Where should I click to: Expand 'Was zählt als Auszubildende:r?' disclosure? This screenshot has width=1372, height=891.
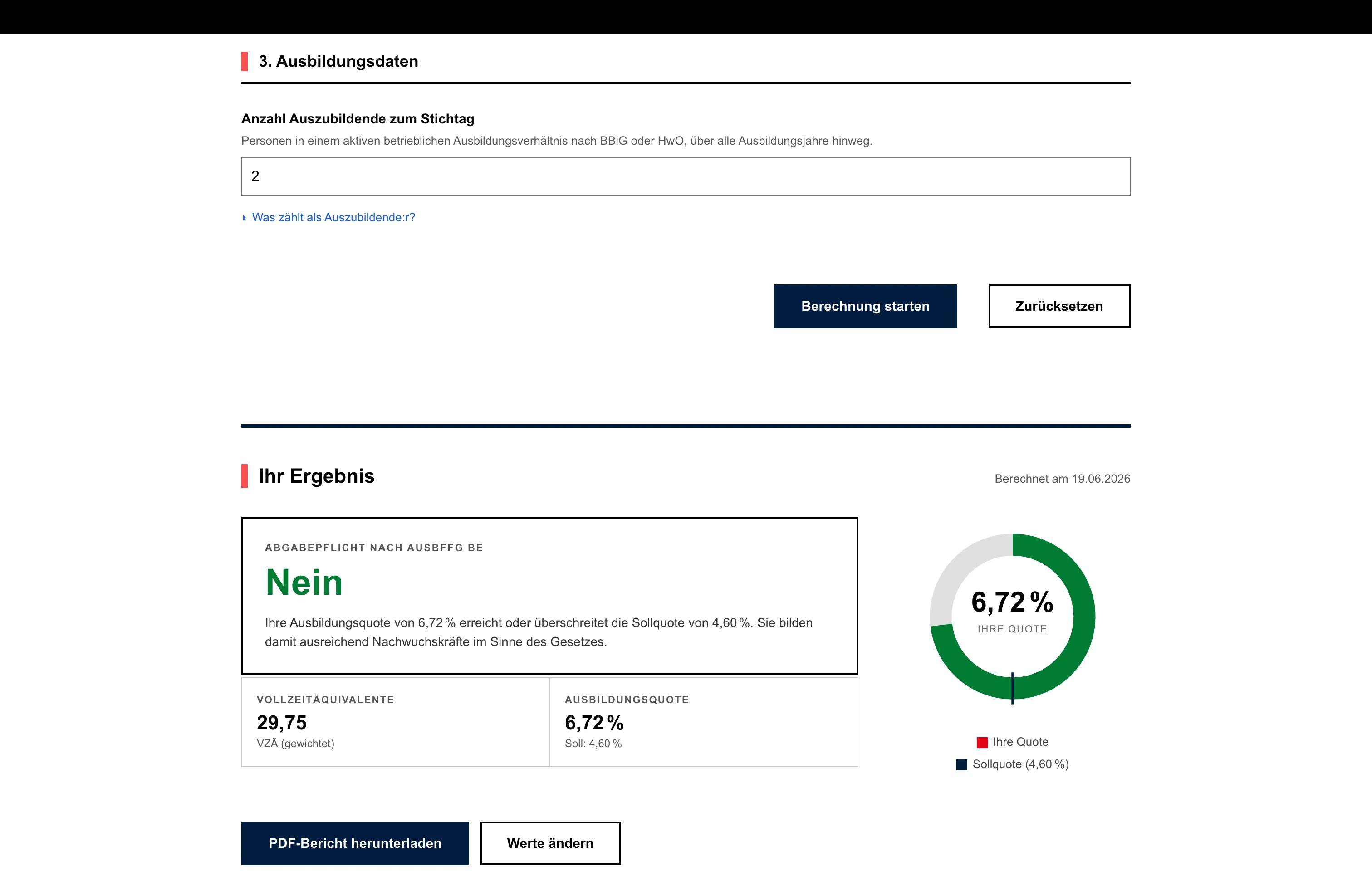coord(328,217)
